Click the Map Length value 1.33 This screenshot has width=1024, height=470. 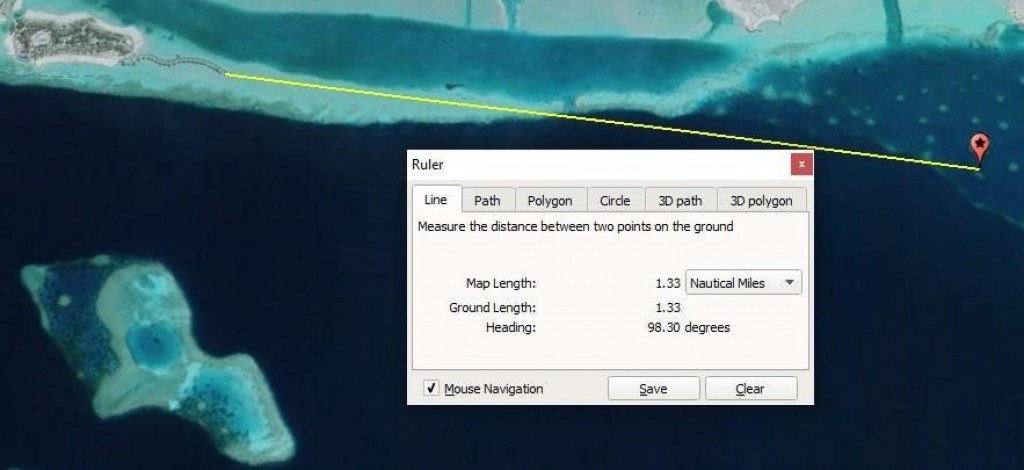pos(668,283)
